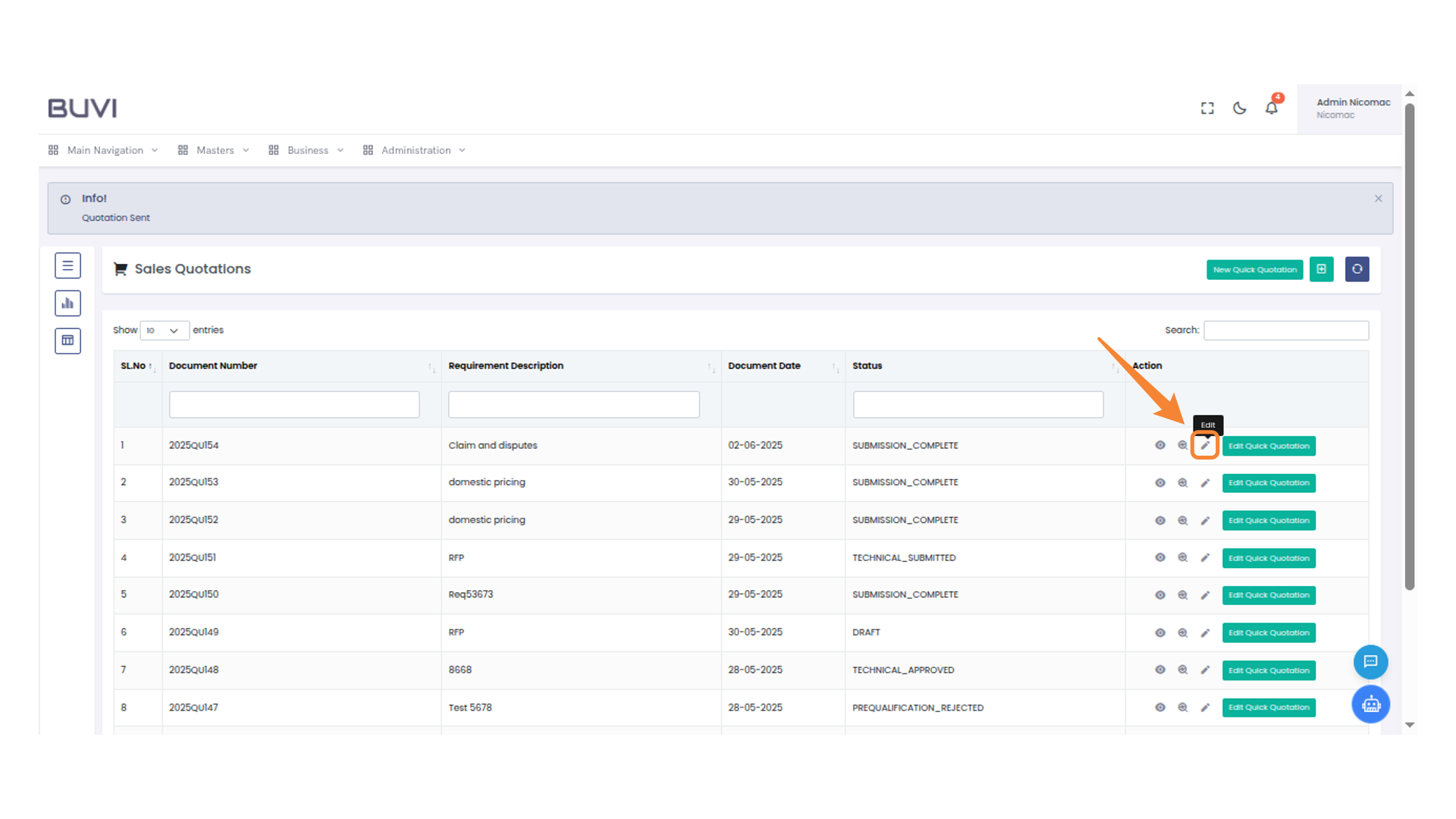View quotation 2025QU154 via eye icon

pyautogui.click(x=1159, y=445)
